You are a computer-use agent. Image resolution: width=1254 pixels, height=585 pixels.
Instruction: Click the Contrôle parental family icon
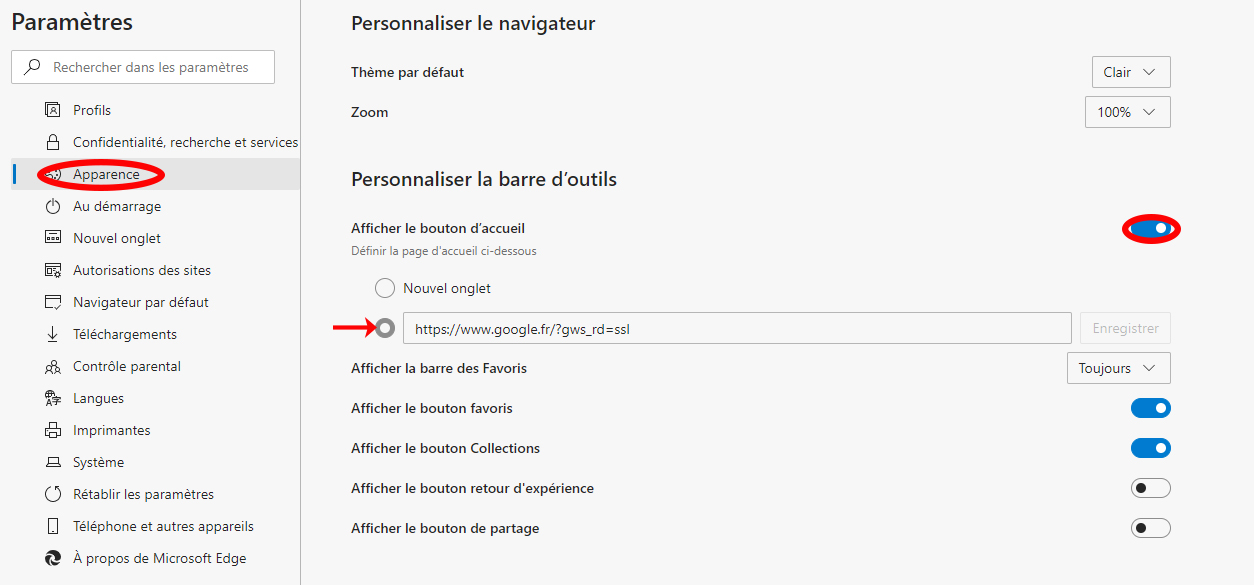(x=53, y=366)
